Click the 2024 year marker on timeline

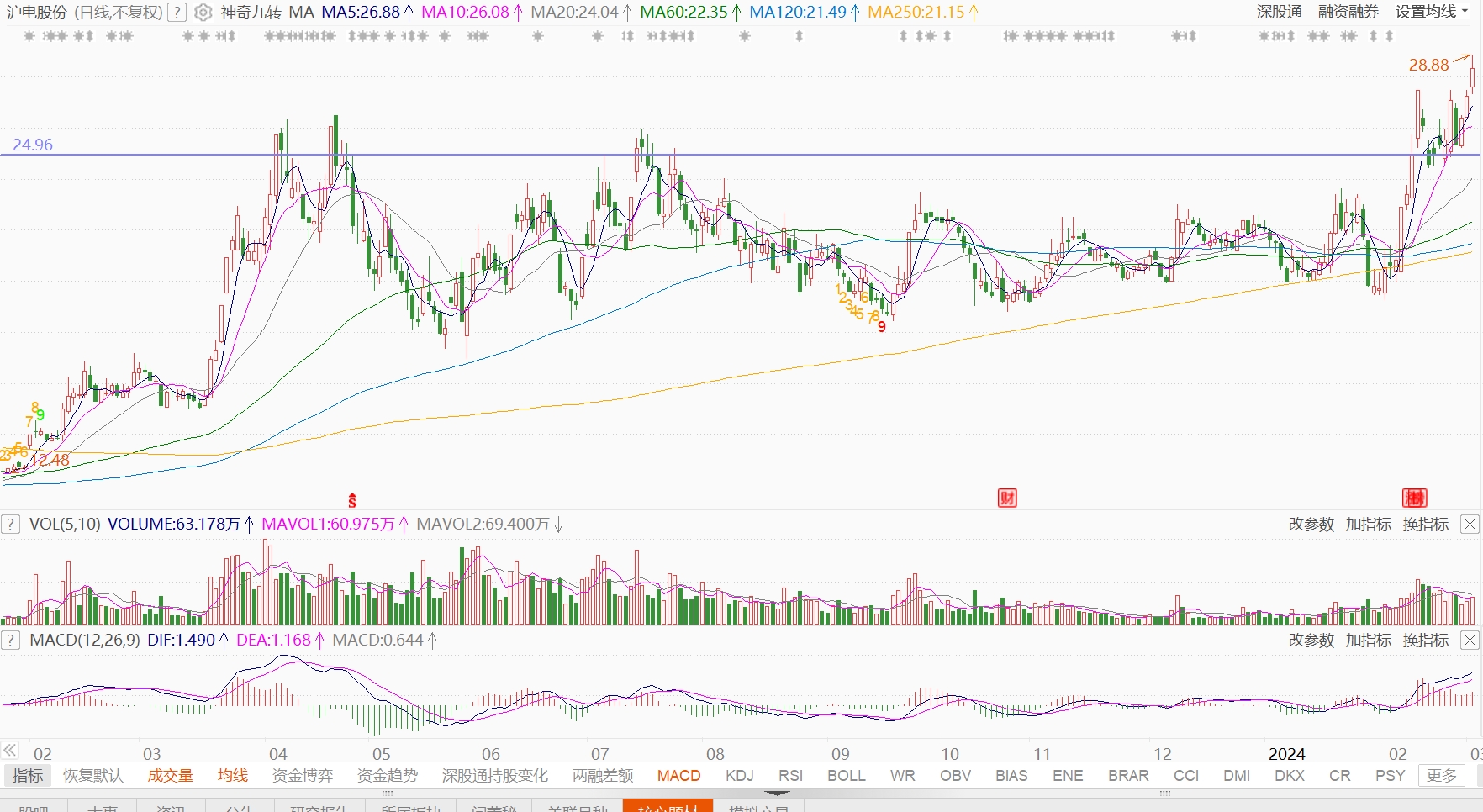click(1286, 754)
